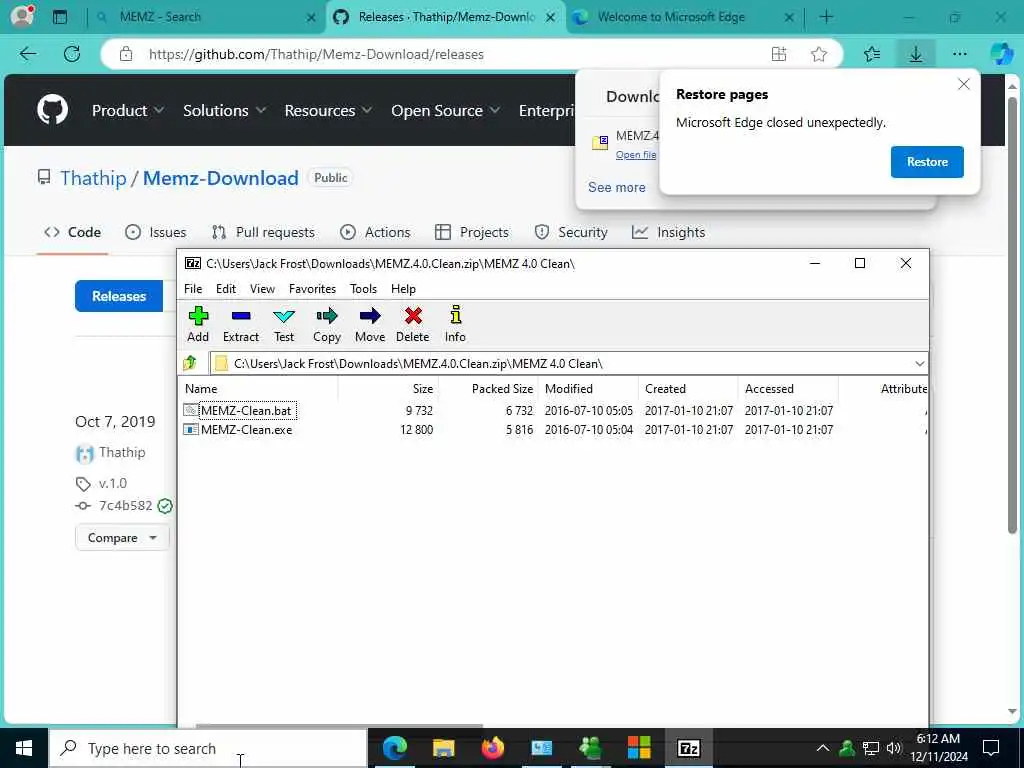Open a new Edge tab
This screenshot has width=1024, height=768.
[x=826, y=17]
